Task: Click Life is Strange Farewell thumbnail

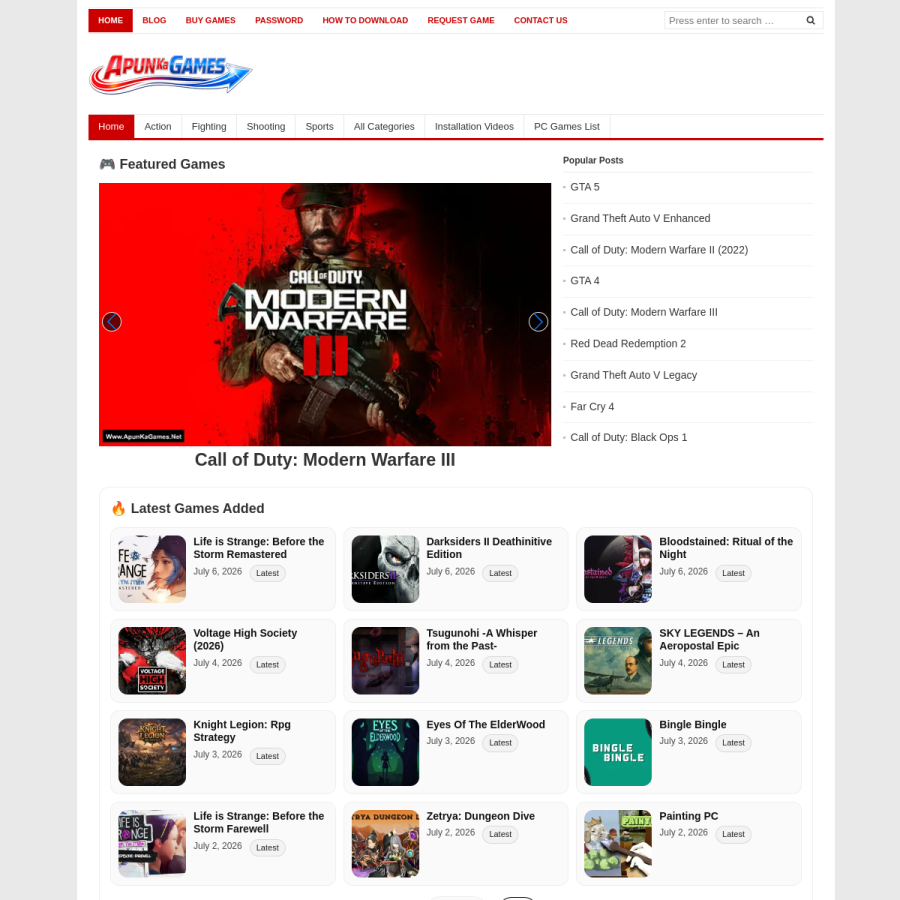Action: [152, 844]
